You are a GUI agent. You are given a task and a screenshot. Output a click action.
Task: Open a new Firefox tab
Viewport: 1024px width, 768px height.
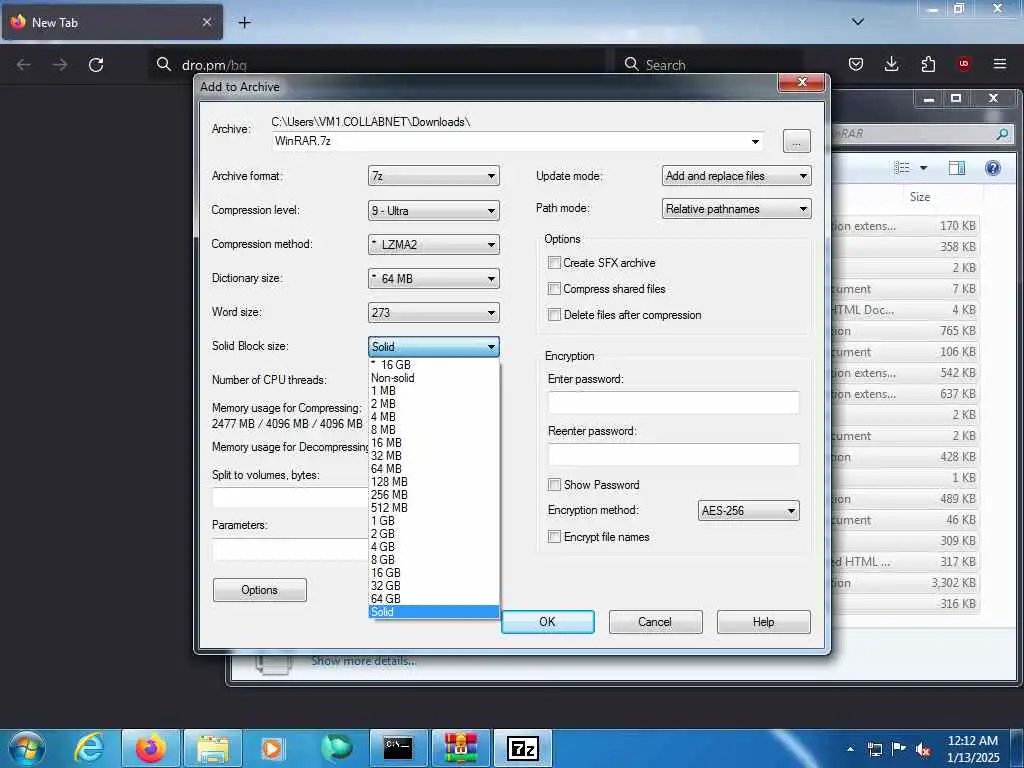244,23
